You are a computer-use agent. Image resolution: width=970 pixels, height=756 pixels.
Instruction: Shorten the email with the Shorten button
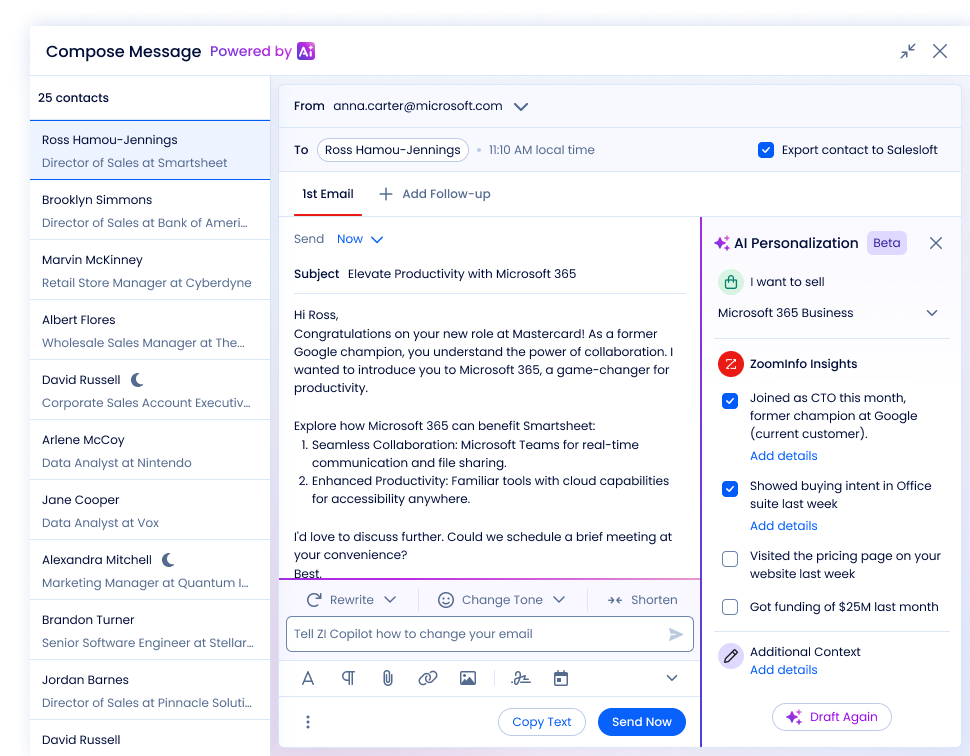642,599
